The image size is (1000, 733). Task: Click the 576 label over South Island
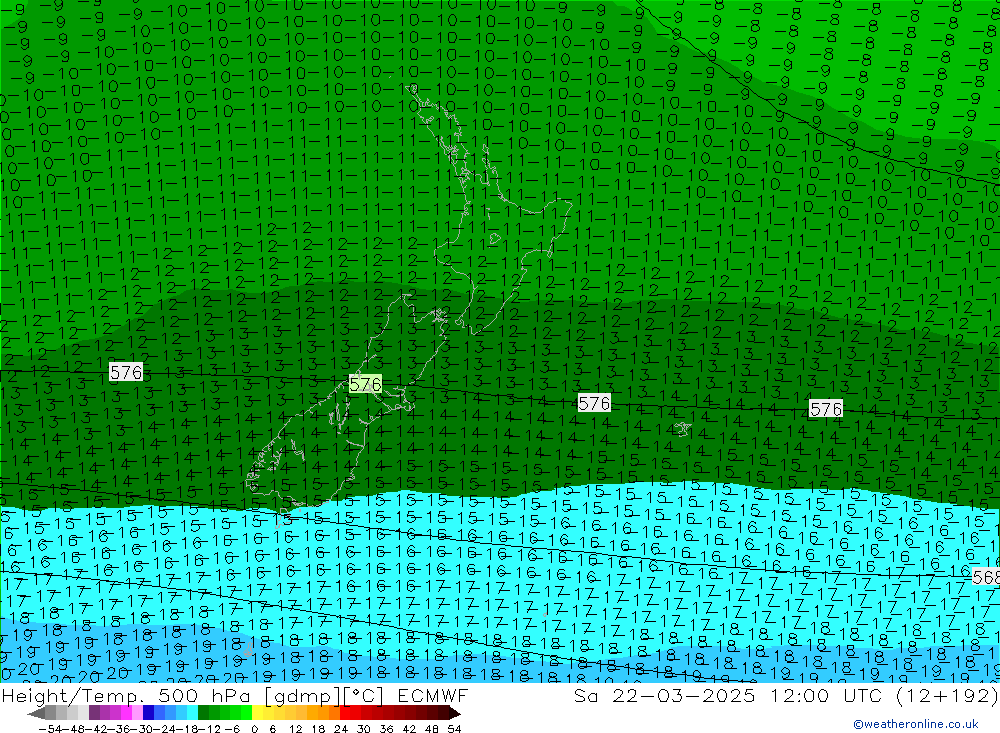(365, 384)
